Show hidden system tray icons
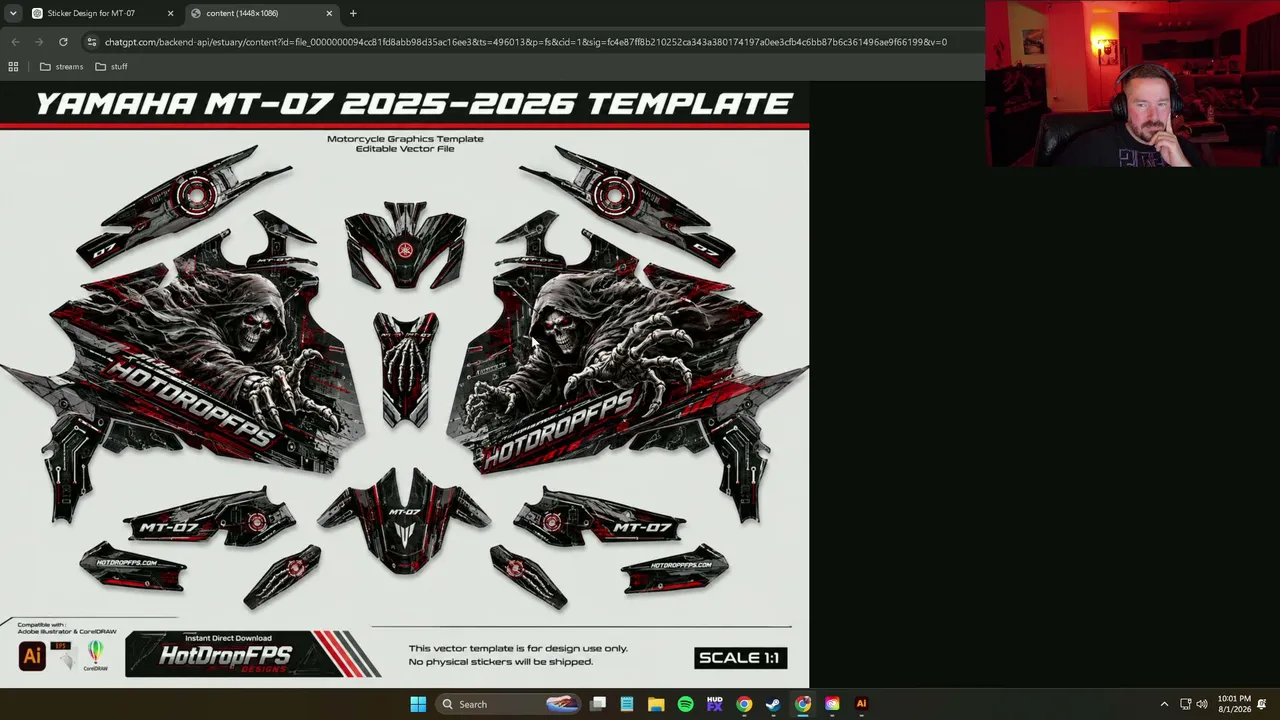Screen dimensions: 1280x720 point(1164,704)
